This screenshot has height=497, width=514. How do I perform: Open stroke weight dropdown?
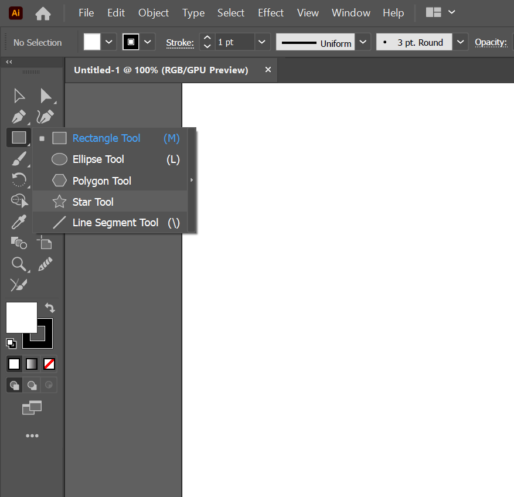262,42
